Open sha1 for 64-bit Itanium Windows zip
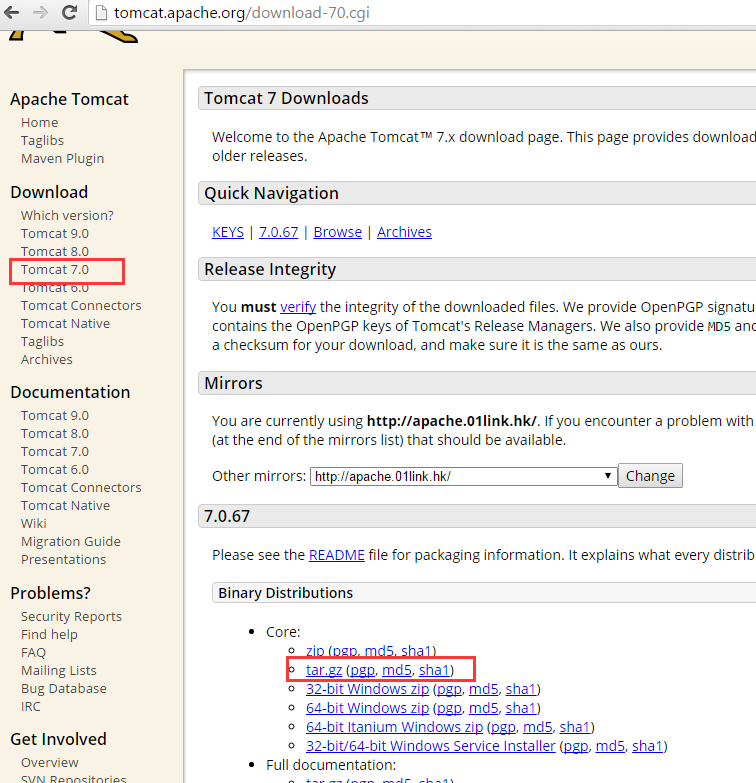The width and height of the screenshot is (756, 783). pos(575,727)
